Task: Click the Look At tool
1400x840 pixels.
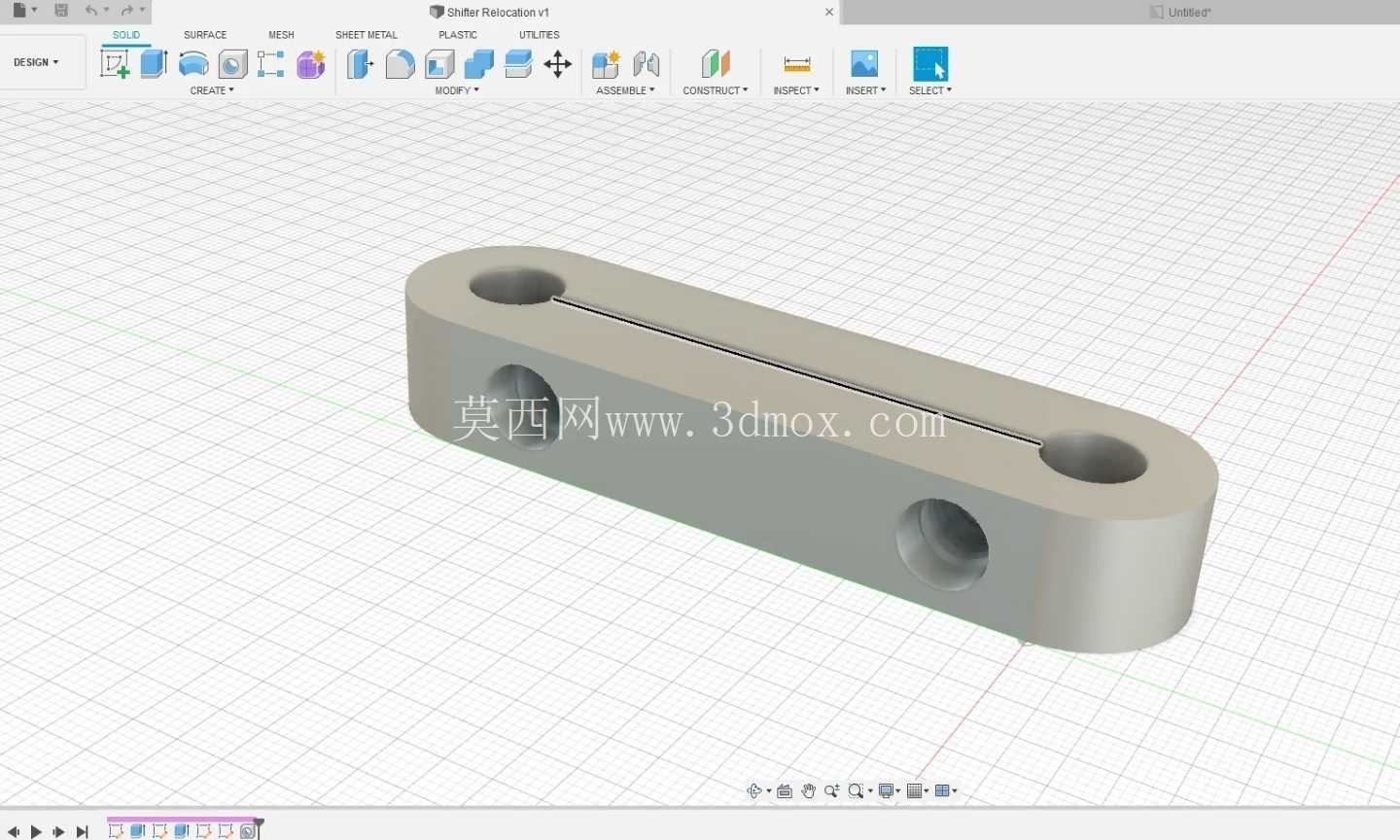Action: 785,790
